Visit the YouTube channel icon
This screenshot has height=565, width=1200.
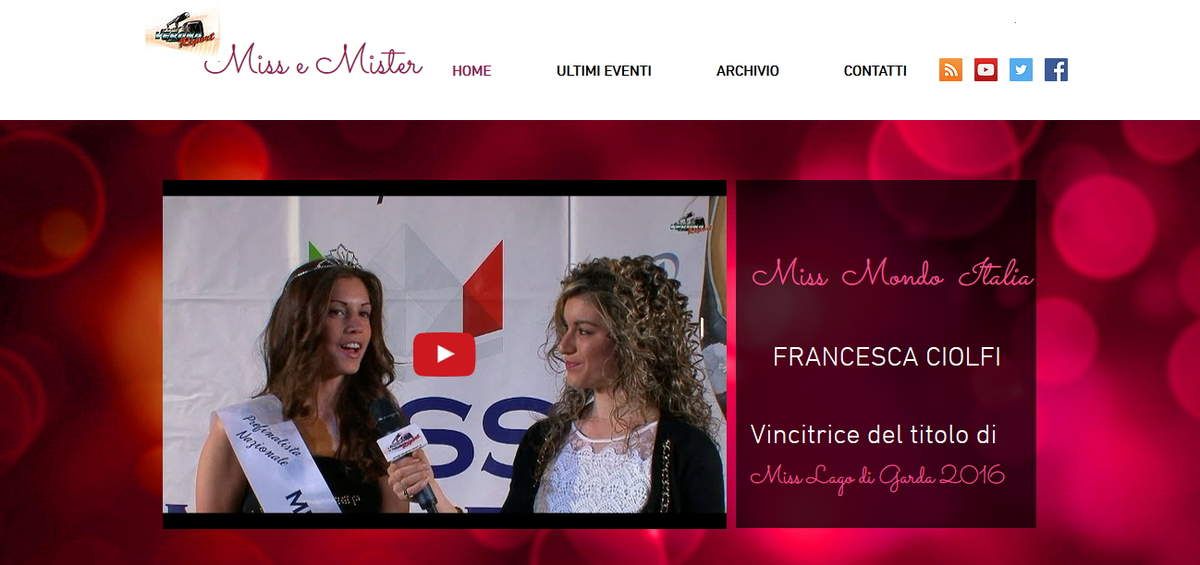tap(986, 70)
